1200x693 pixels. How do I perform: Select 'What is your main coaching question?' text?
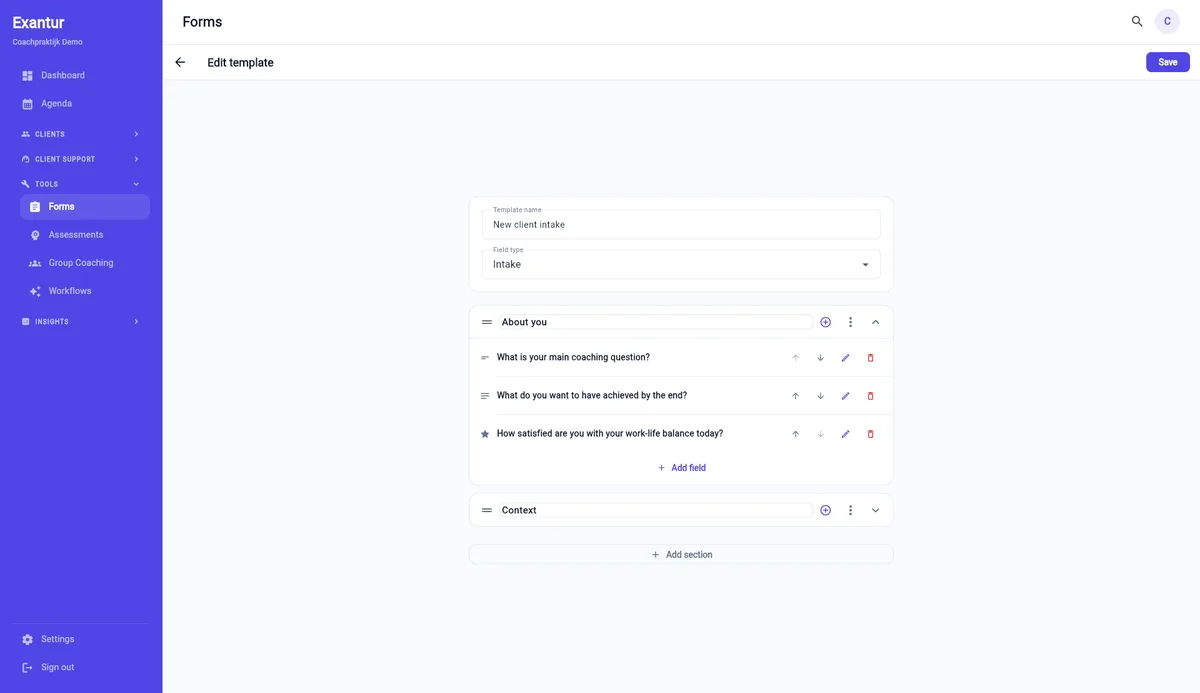tap(573, 357)
